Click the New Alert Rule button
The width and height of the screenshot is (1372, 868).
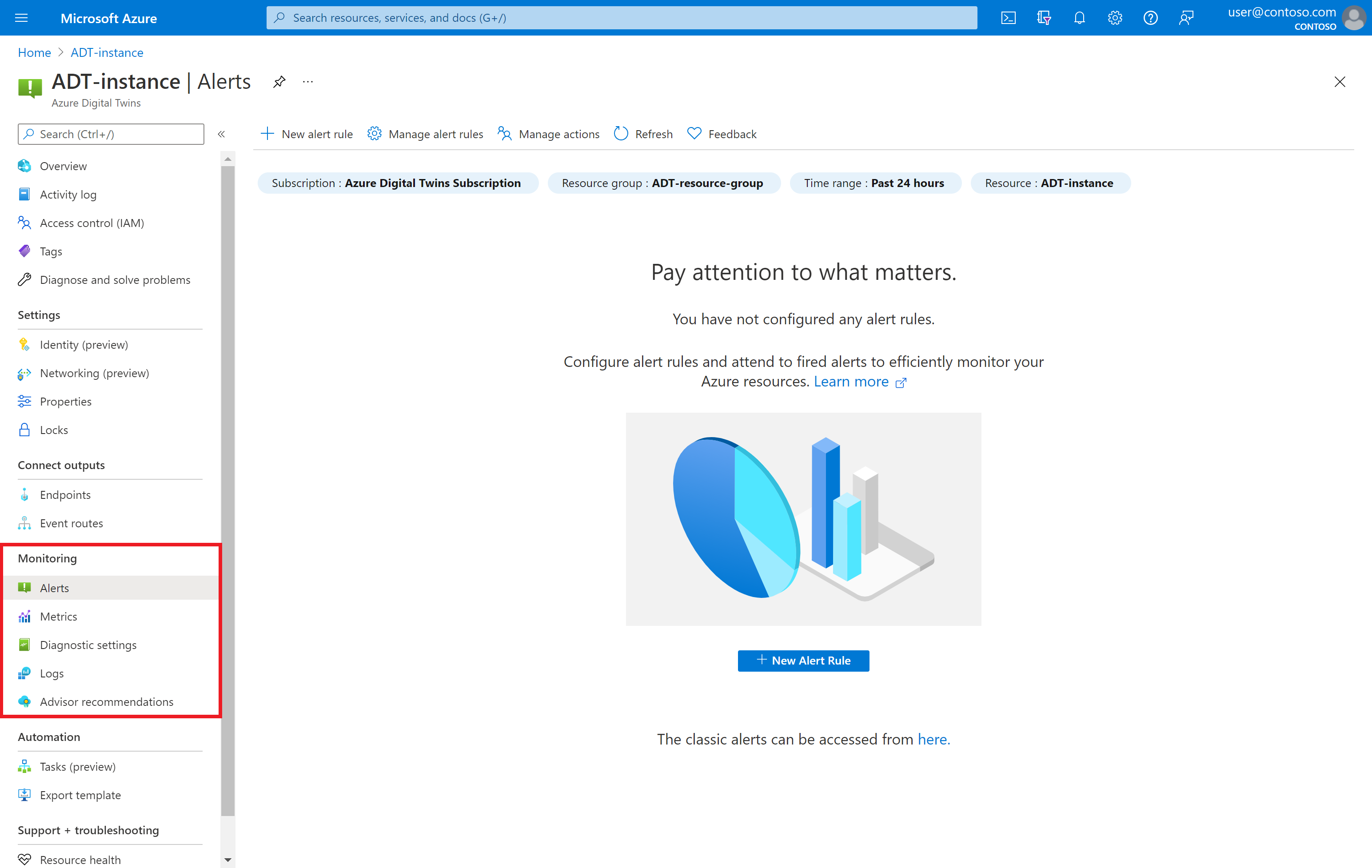click(x=803, y=660)
